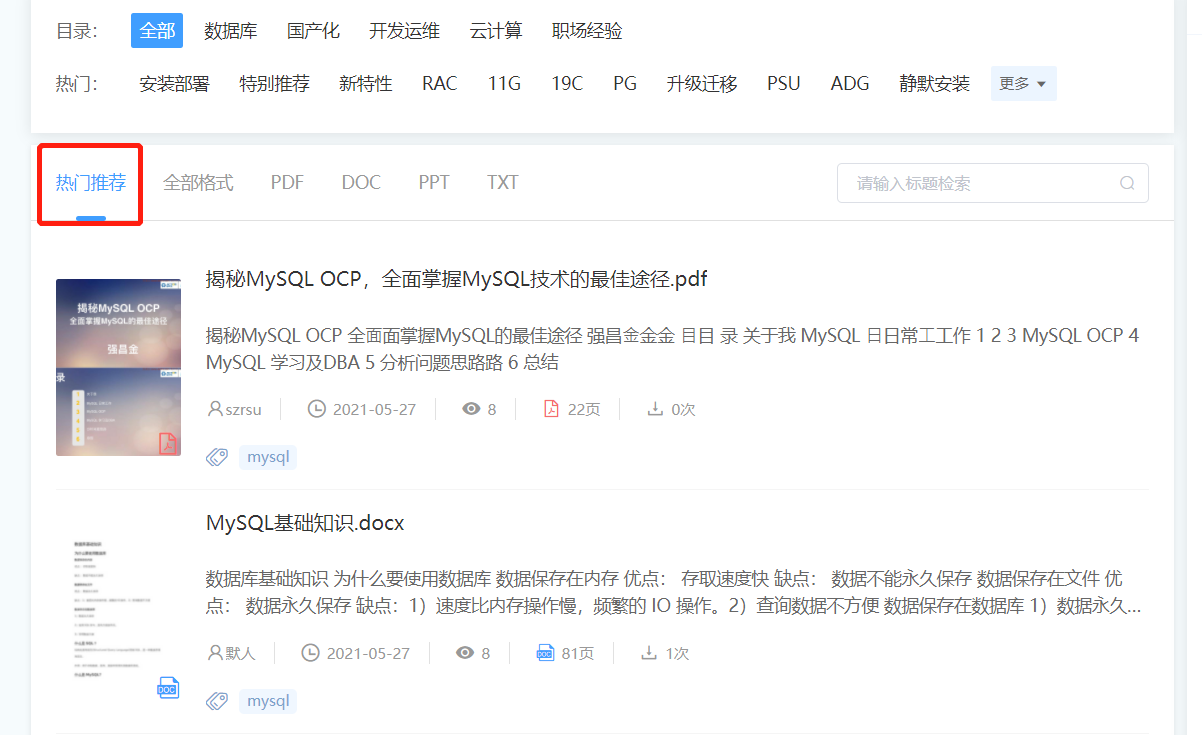Click the tag icon before the mysql label
1202x735 pixels.
point(217,456)
